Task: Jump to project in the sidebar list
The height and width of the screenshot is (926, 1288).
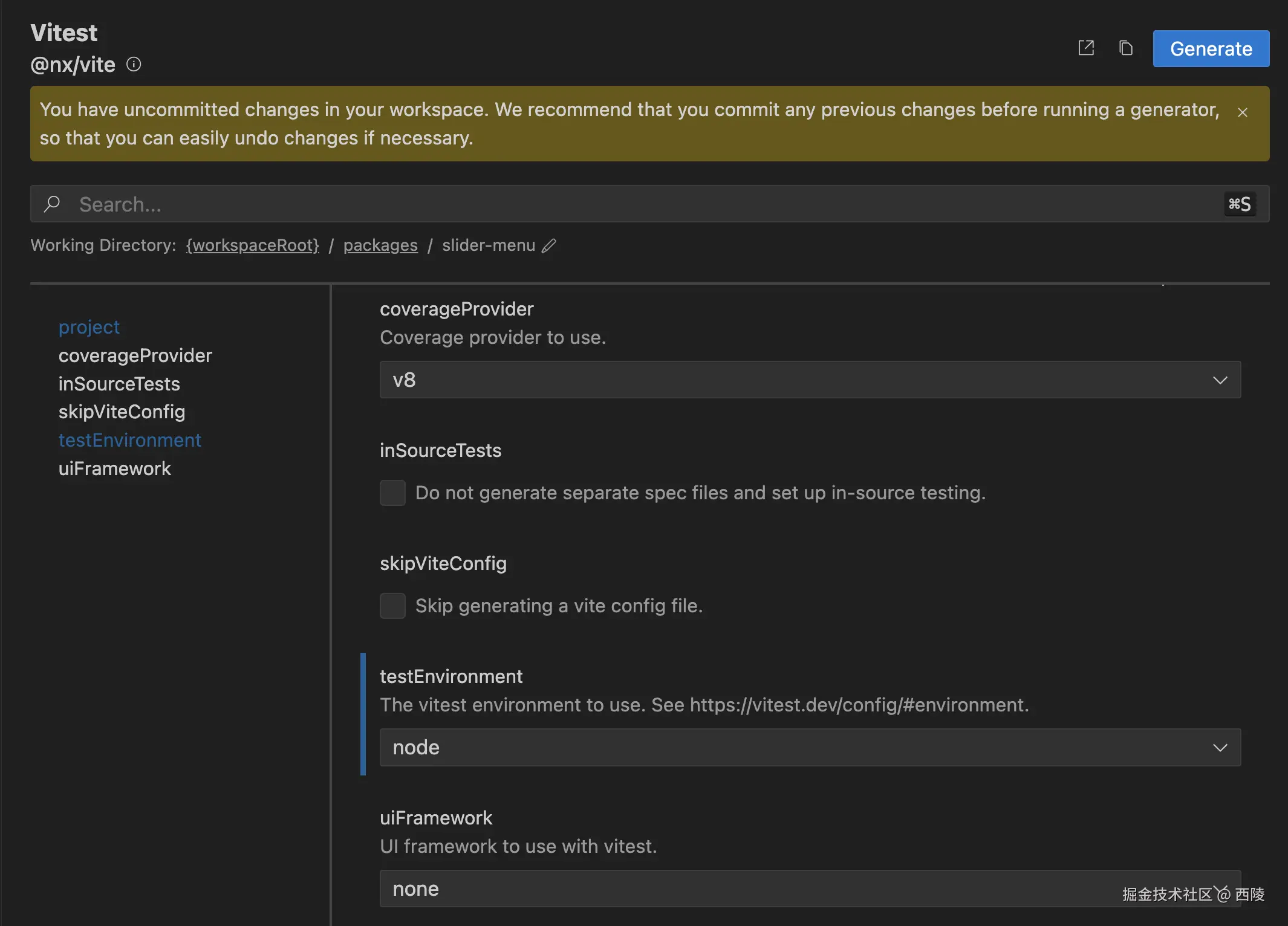Action: click(89, 327)
